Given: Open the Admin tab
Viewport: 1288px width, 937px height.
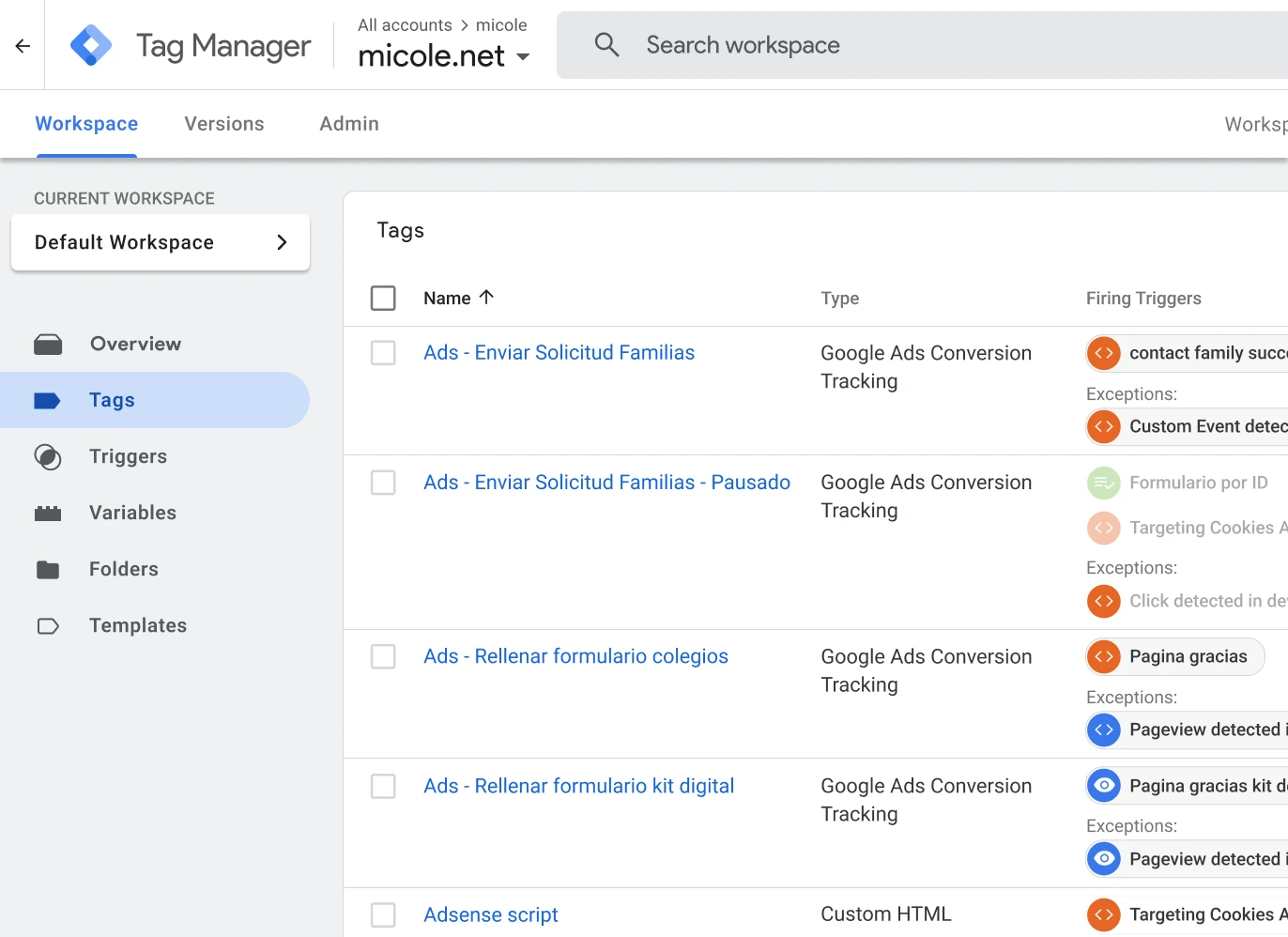Looking at the screenshot, I should tap(349, 124).
